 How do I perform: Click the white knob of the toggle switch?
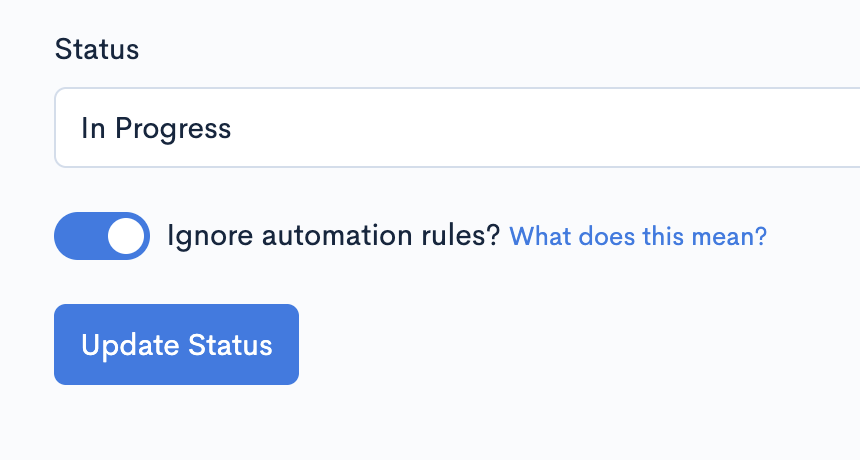click(x=126, y=236)
